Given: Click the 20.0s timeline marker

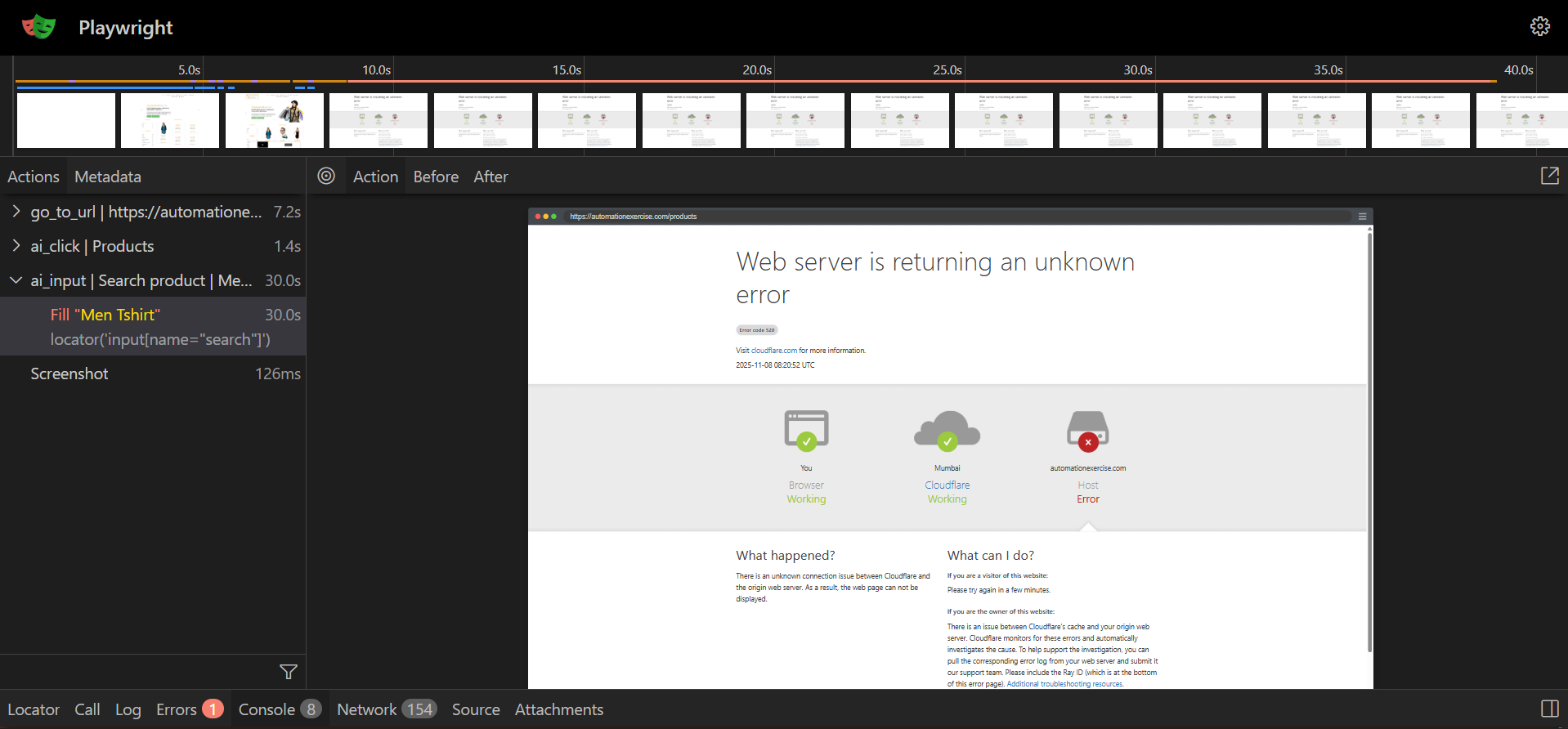Looking at the screenshot, I should 757,70.
